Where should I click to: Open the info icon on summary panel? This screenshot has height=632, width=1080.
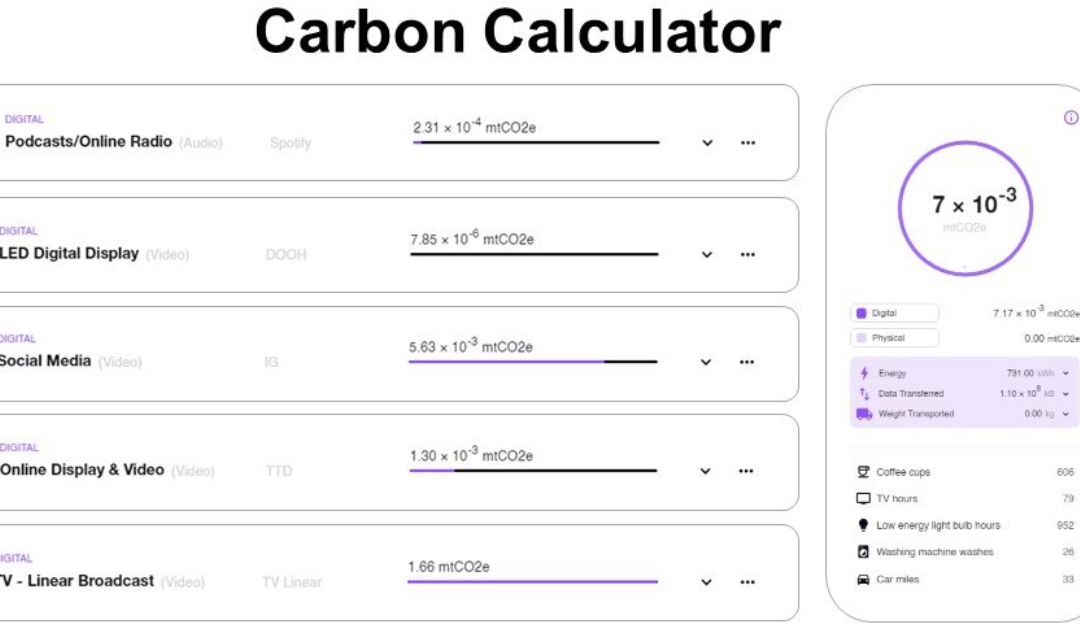[x=1071, y=118]
